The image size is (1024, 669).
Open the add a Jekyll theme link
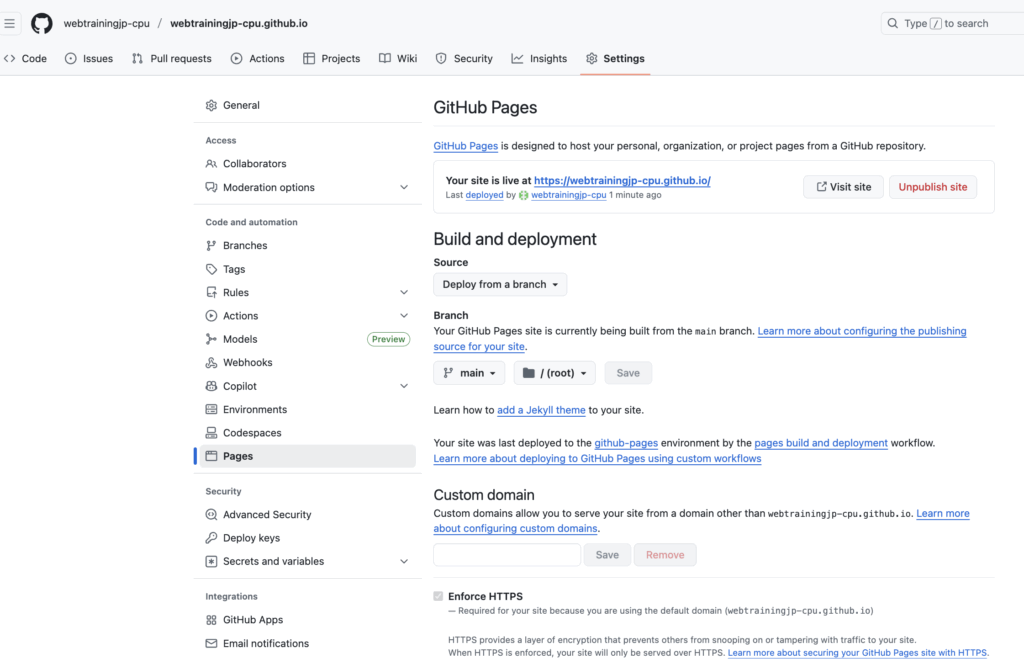(541, 410)
